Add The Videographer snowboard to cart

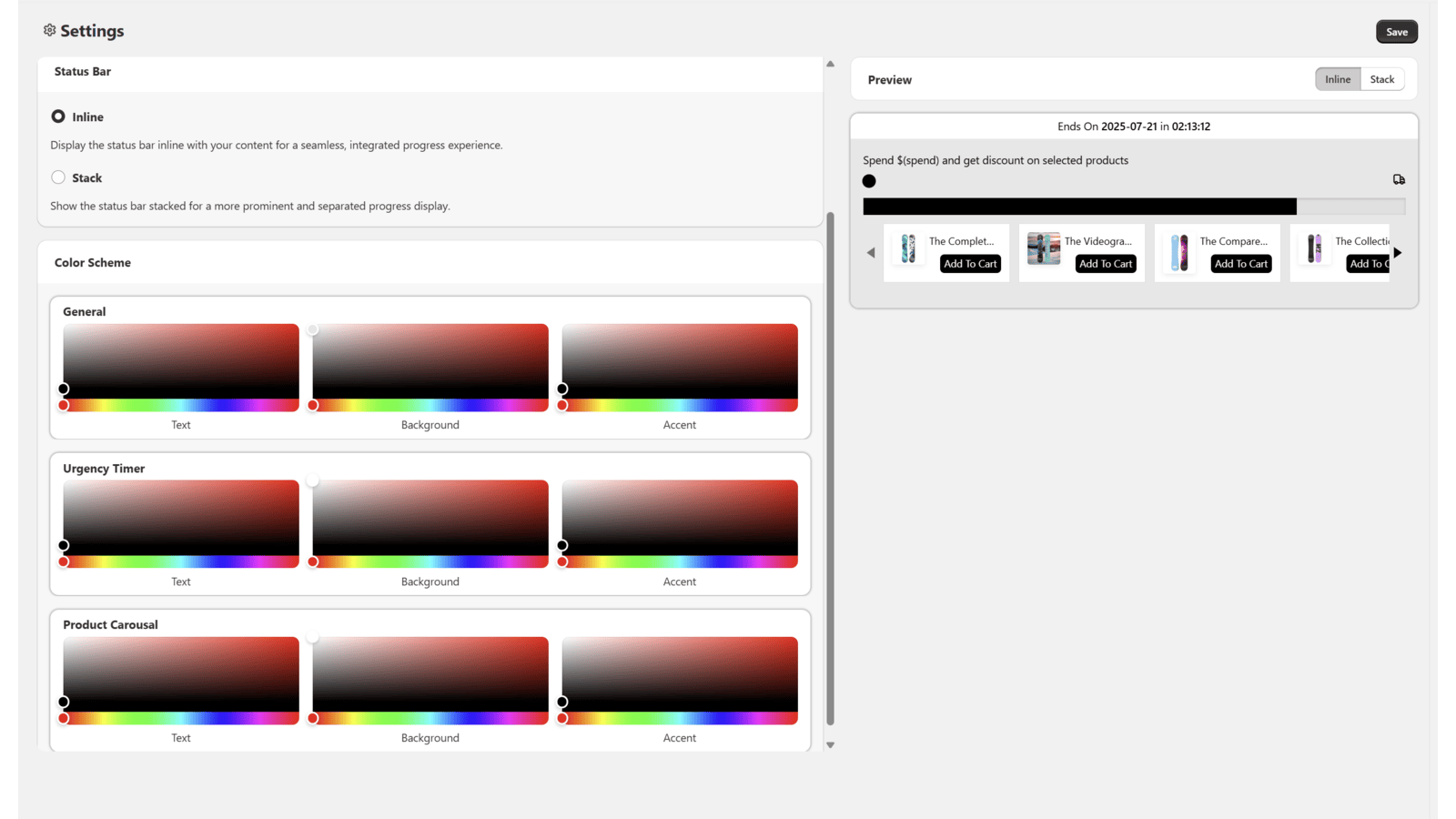click(1106, 264)
